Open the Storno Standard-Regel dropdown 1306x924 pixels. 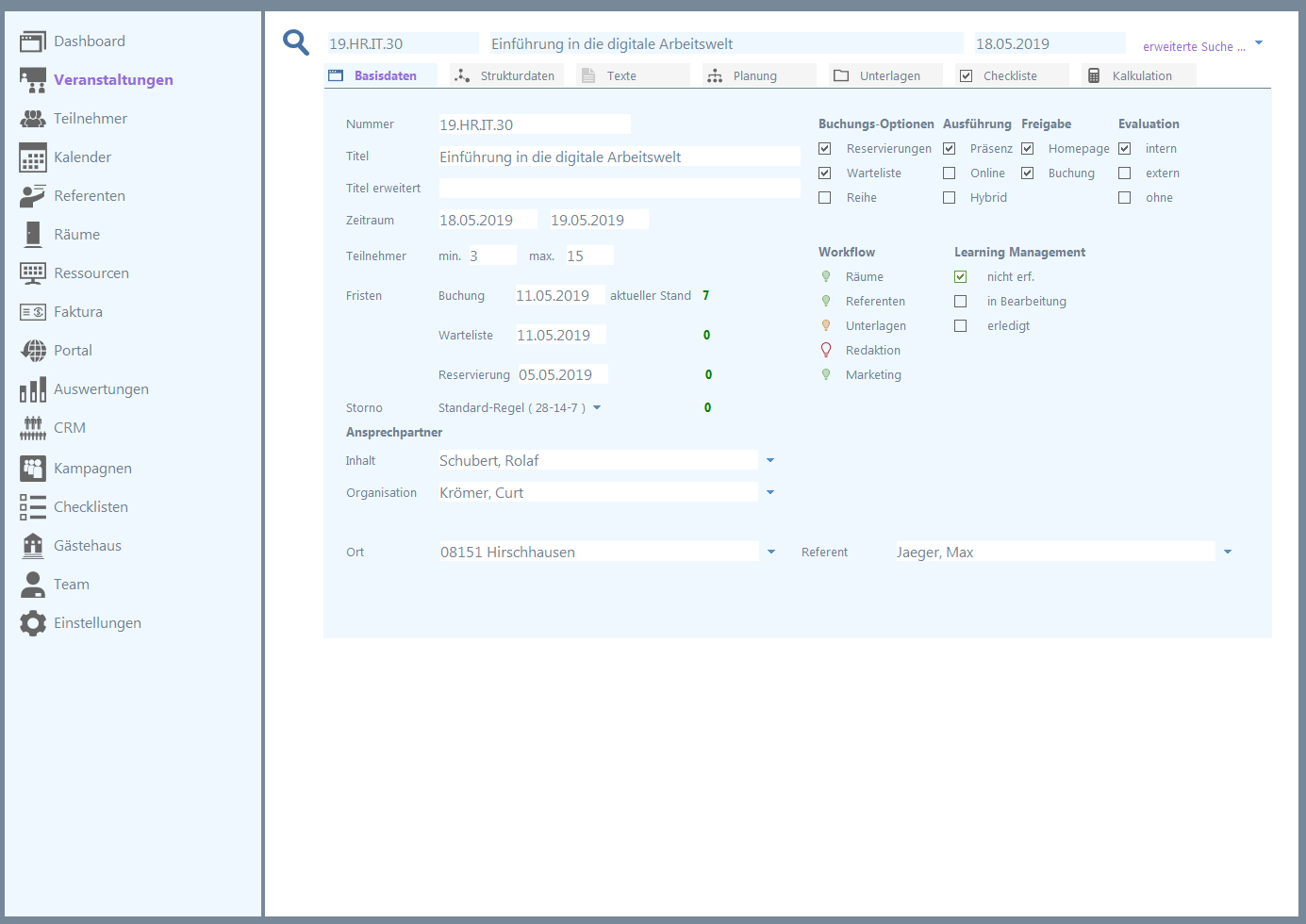[597, 408]
